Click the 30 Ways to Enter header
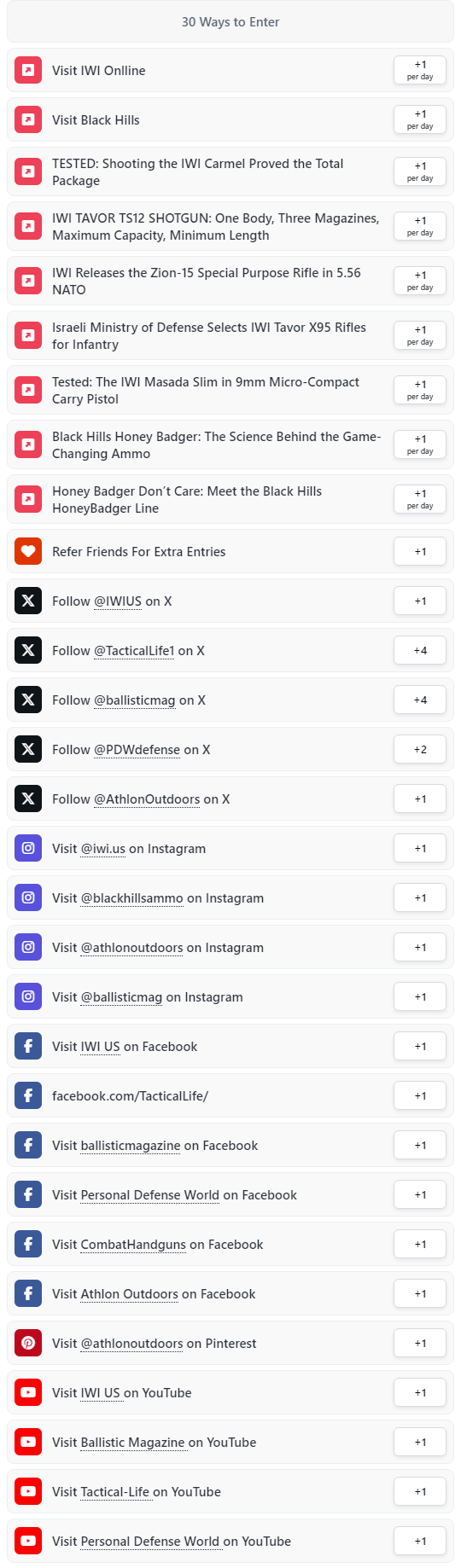Viewport: 461px width, 1568px height. [230, 21]
